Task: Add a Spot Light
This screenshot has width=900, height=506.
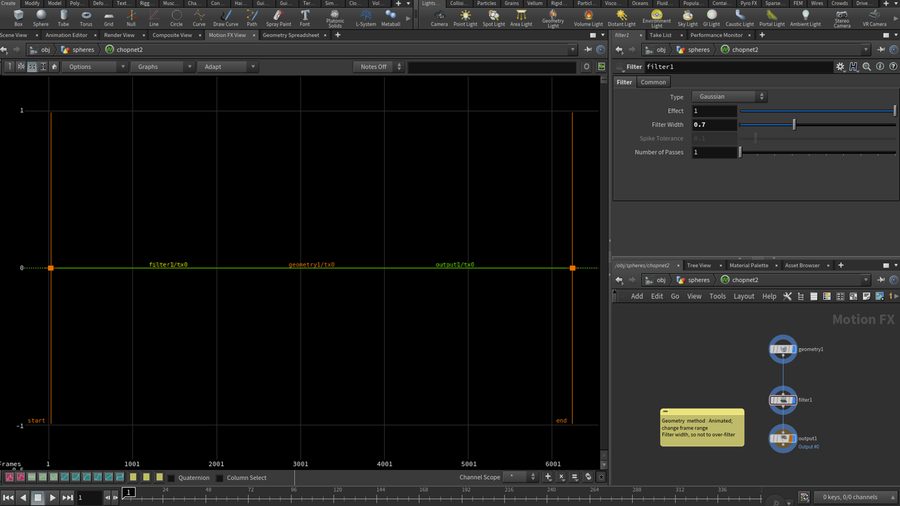Action: (x=494, y=18)
